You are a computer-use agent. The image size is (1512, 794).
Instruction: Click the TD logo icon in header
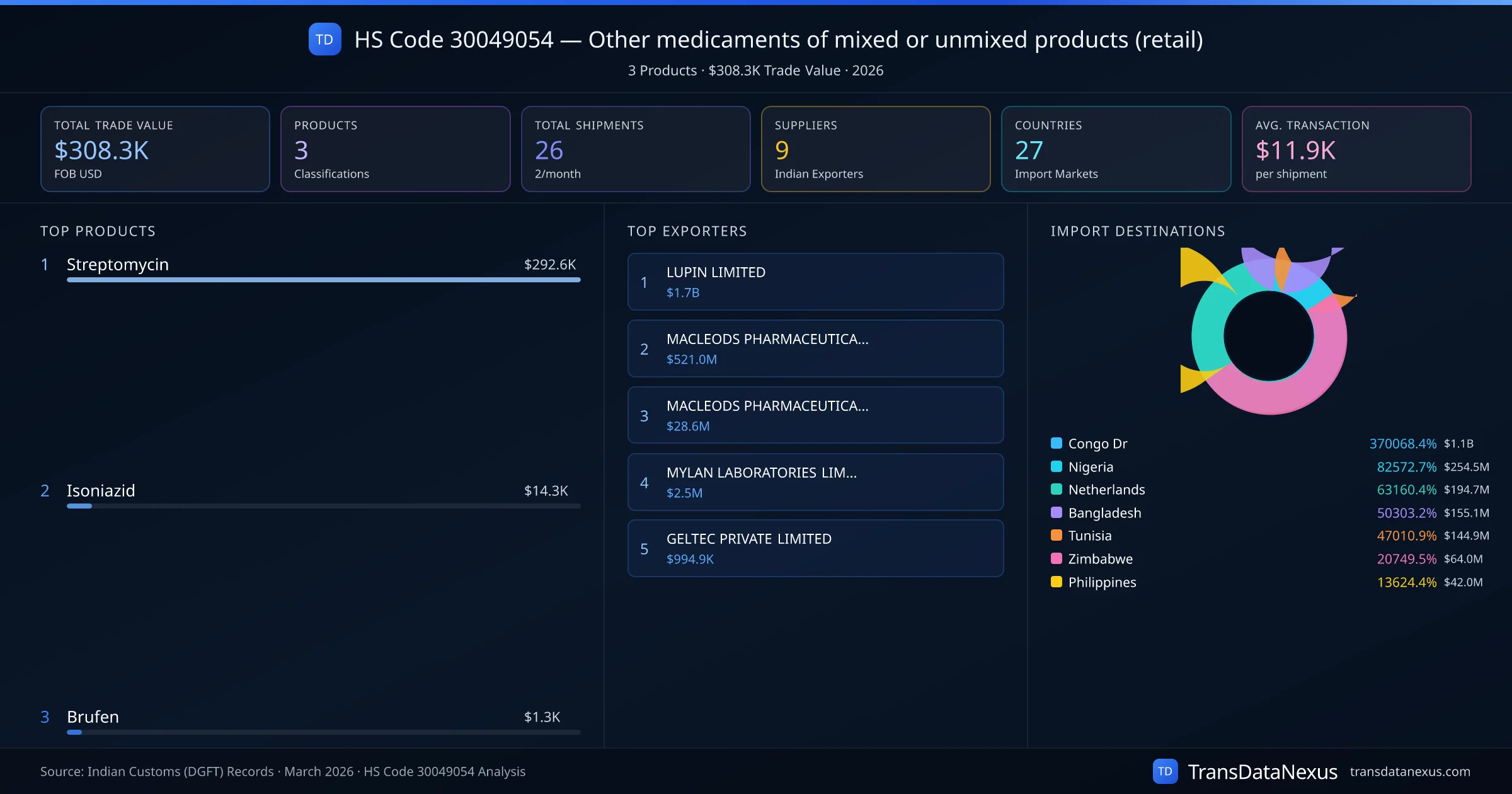point(324,39)
